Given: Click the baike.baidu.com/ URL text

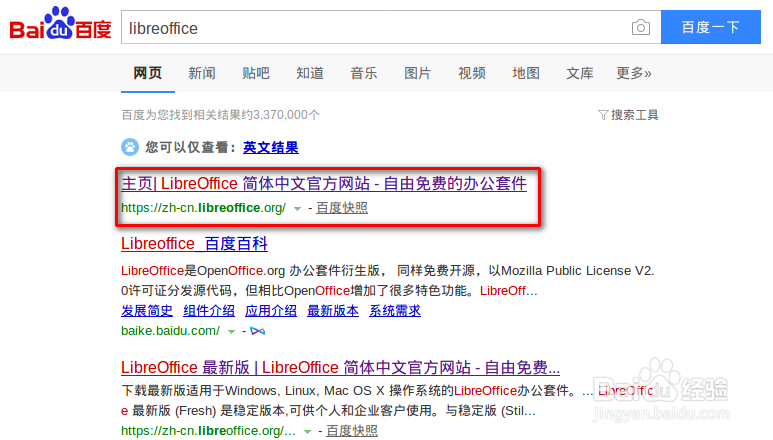Looking at the screenshot, I should point(170,331).
